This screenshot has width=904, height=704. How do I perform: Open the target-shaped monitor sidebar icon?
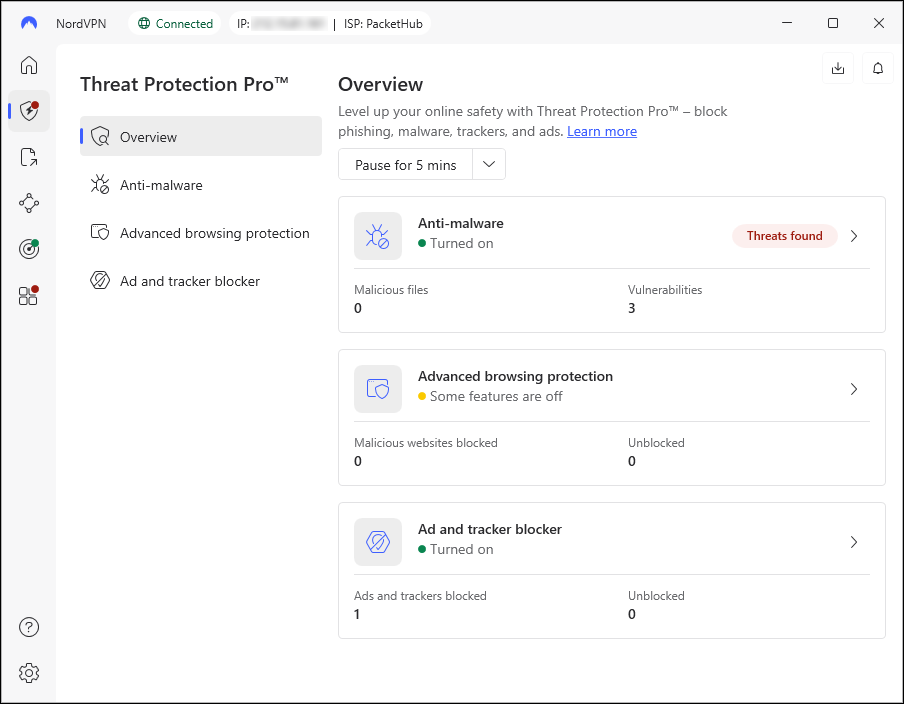pos(29,249)
